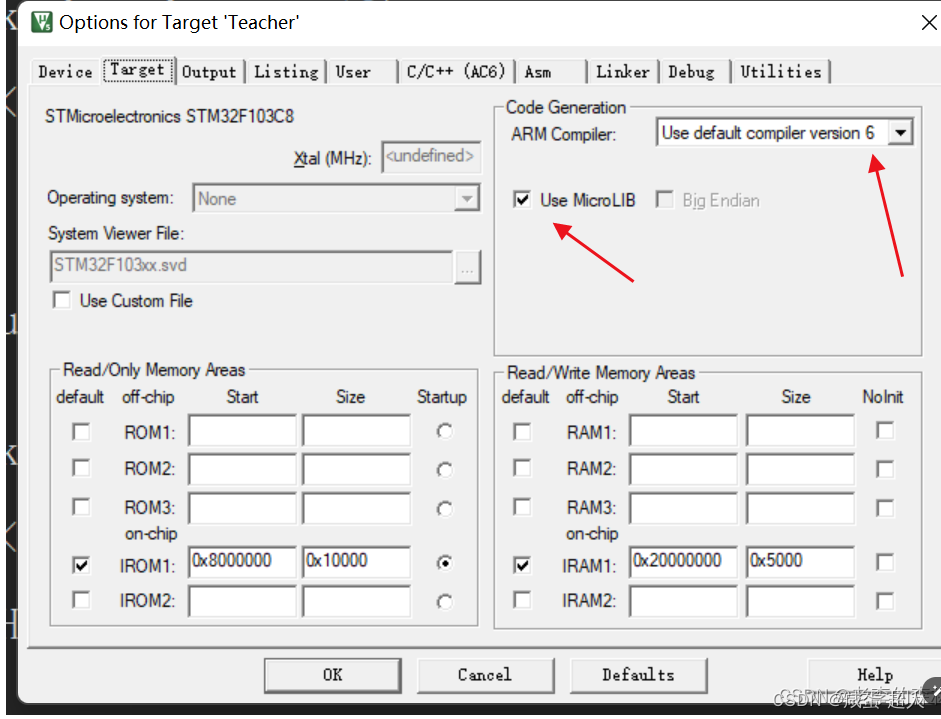Select the IROM1 Startup radio button
The height and width of the screenshot is (719, 941).
(445, 563)
